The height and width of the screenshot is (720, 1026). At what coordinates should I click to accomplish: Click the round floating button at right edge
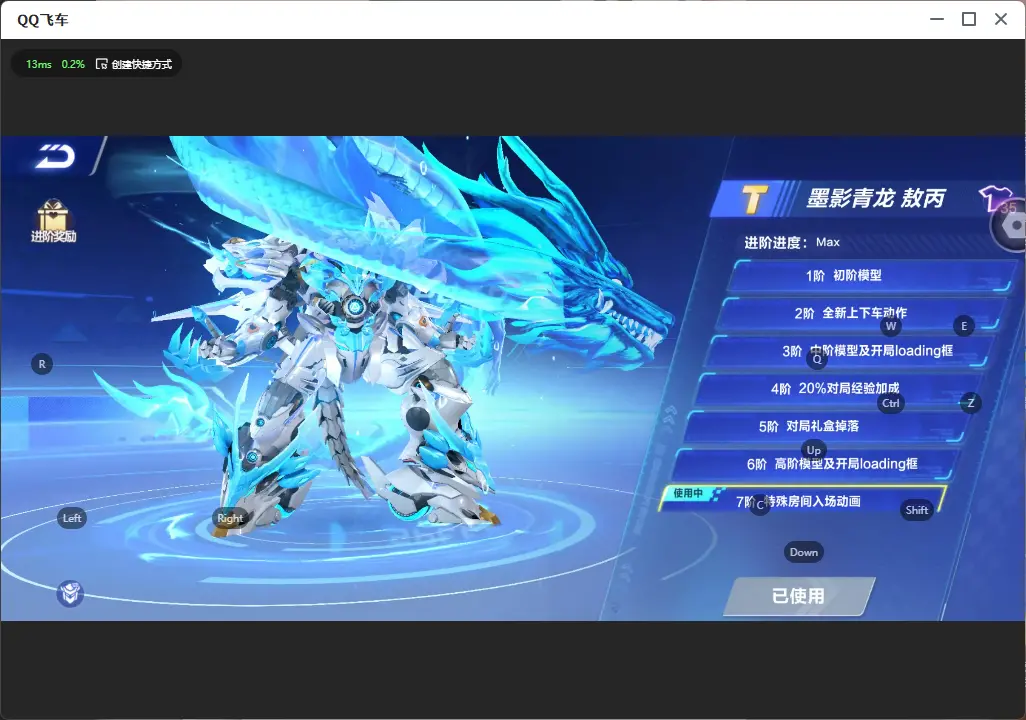click(1010, 226)
